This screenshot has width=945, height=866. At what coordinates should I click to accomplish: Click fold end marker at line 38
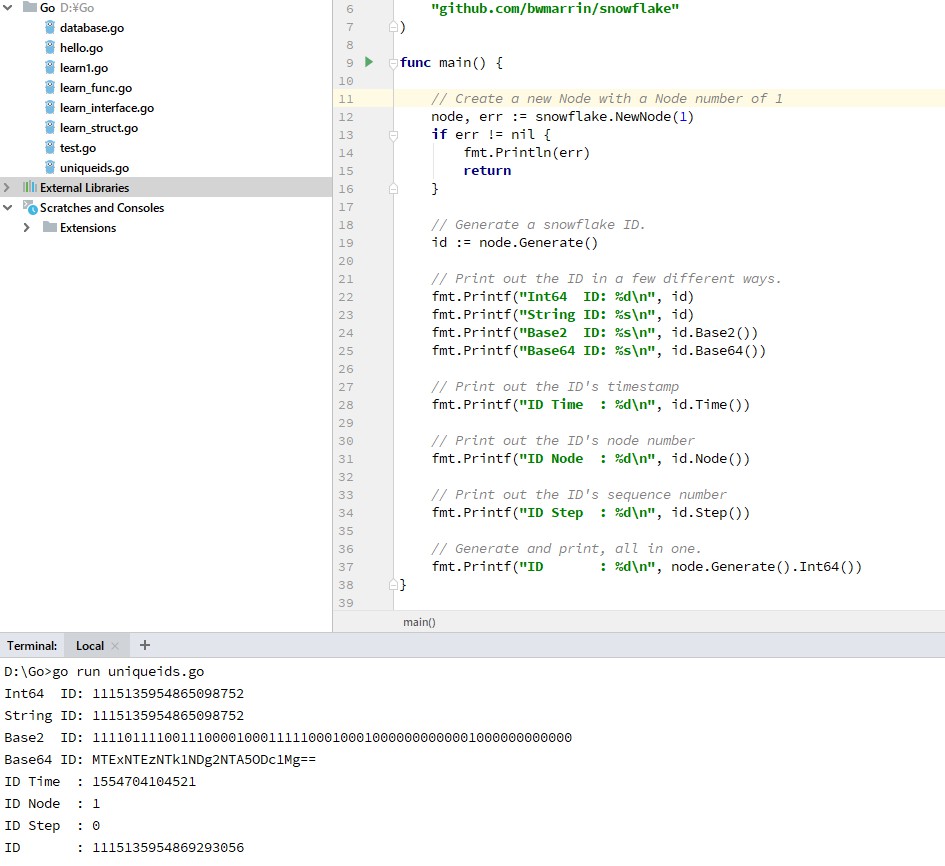point(393,584)
